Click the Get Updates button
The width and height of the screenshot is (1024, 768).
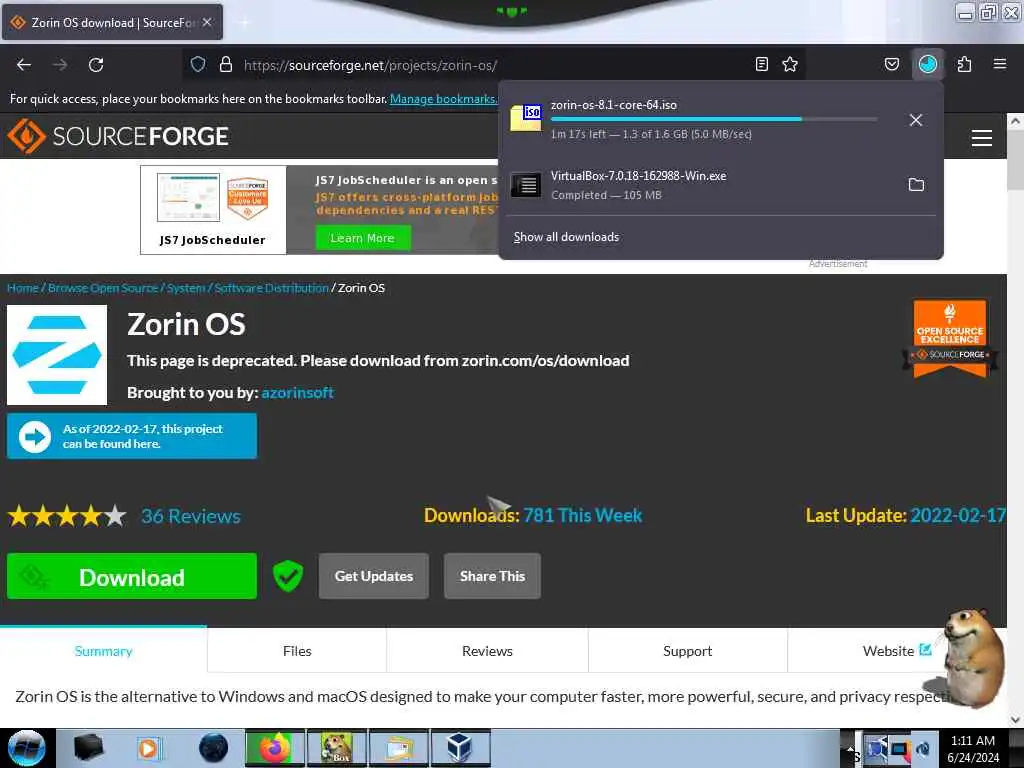pos(374,576)
